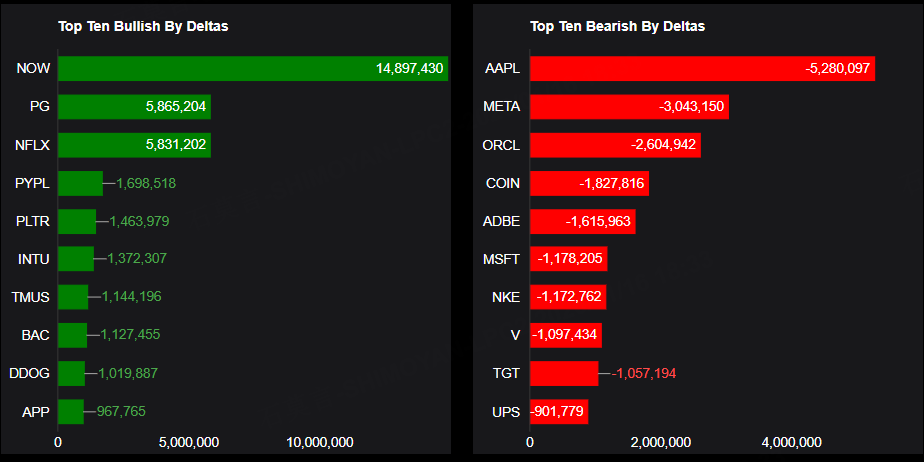Viewport: 924px width, 462px height.
Task: Select the red TGT bar
Action: [564, 373]
